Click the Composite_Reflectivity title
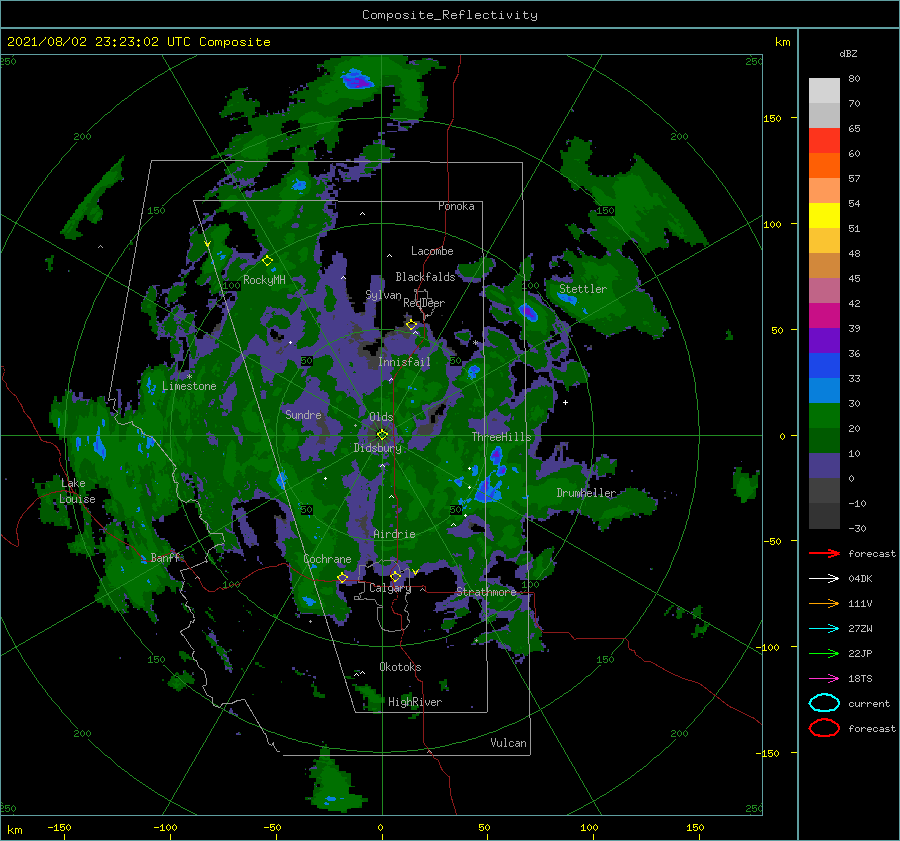The width and height of the screenshot is (900, 841). pyautogui.click(x=450, y=15)
